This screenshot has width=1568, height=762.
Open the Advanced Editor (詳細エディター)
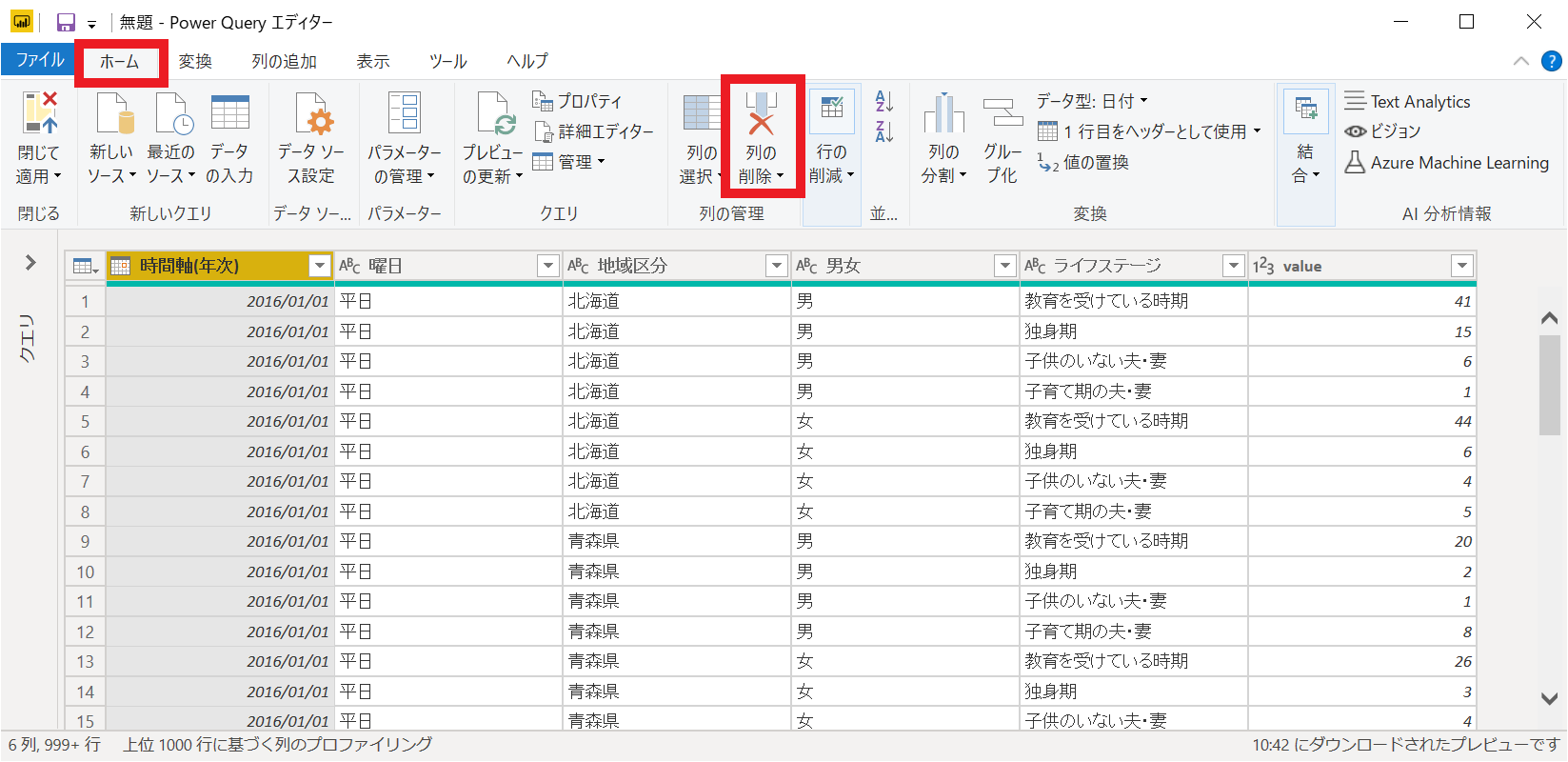pos(593,131)
